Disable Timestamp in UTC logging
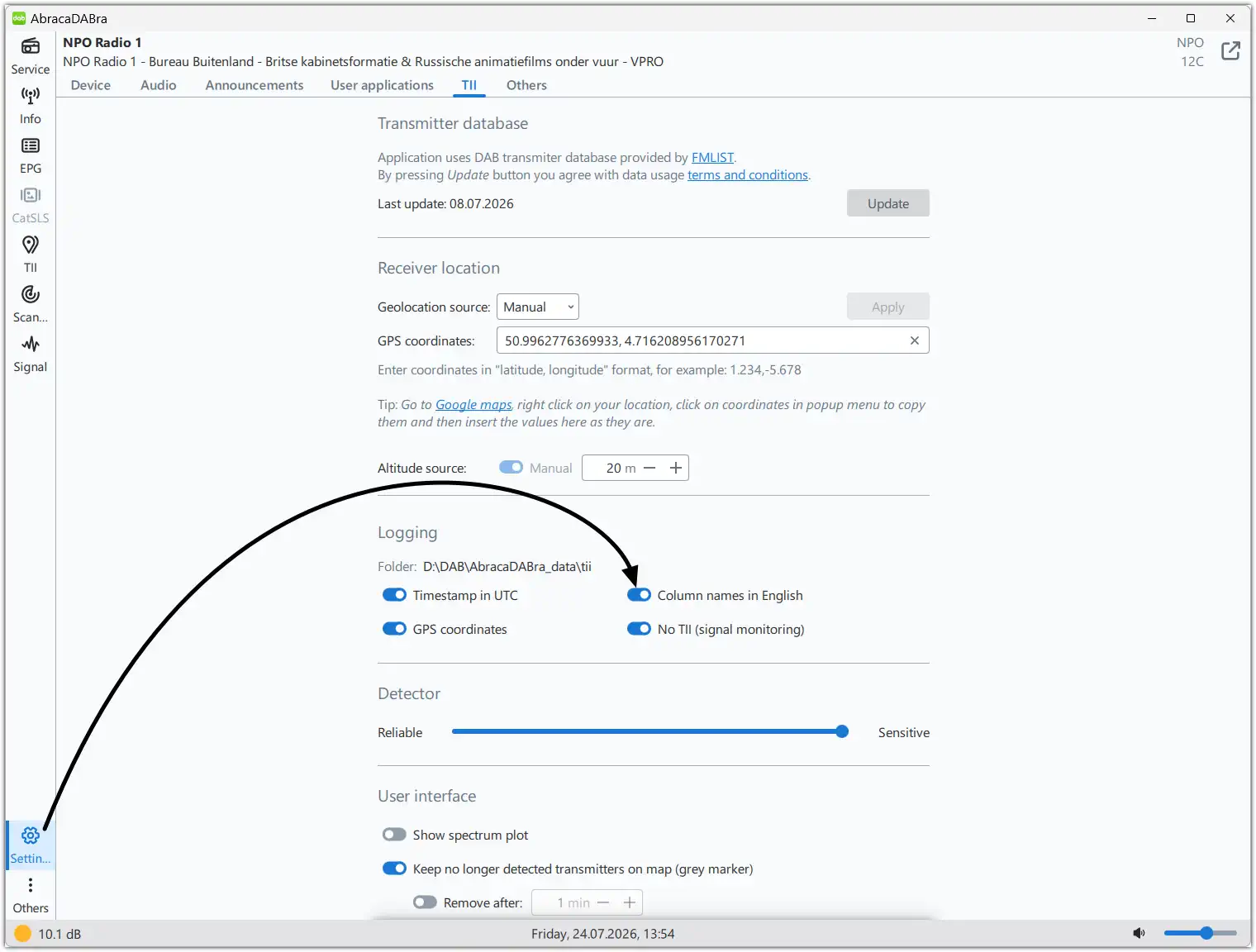1256x952 pixels. [394, 595]
